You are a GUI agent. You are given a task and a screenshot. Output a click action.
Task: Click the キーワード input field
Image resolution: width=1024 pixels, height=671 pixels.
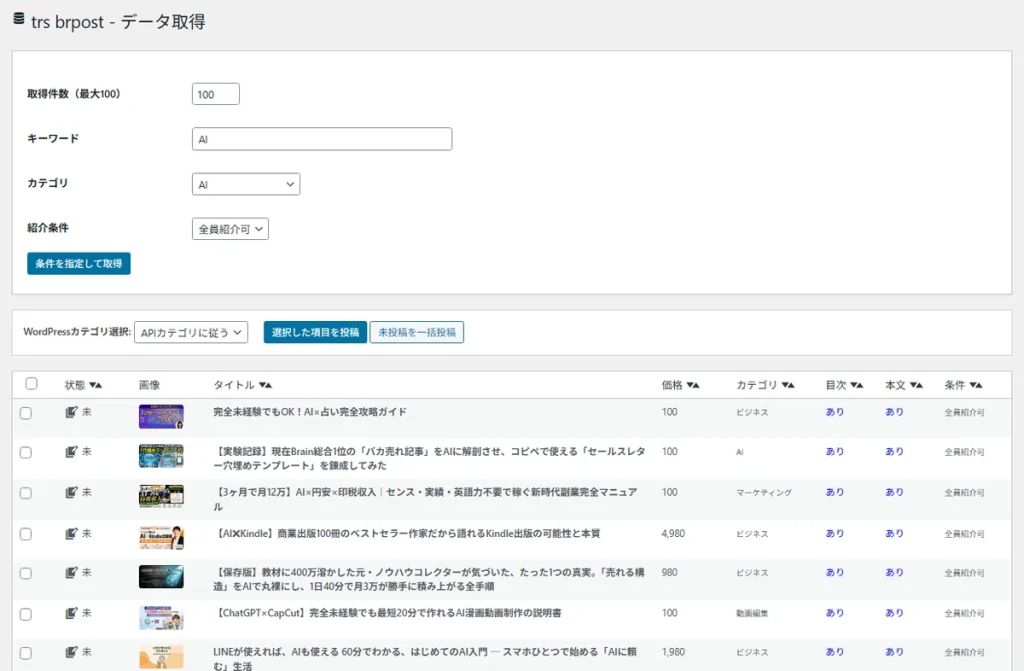coord(322,139)
